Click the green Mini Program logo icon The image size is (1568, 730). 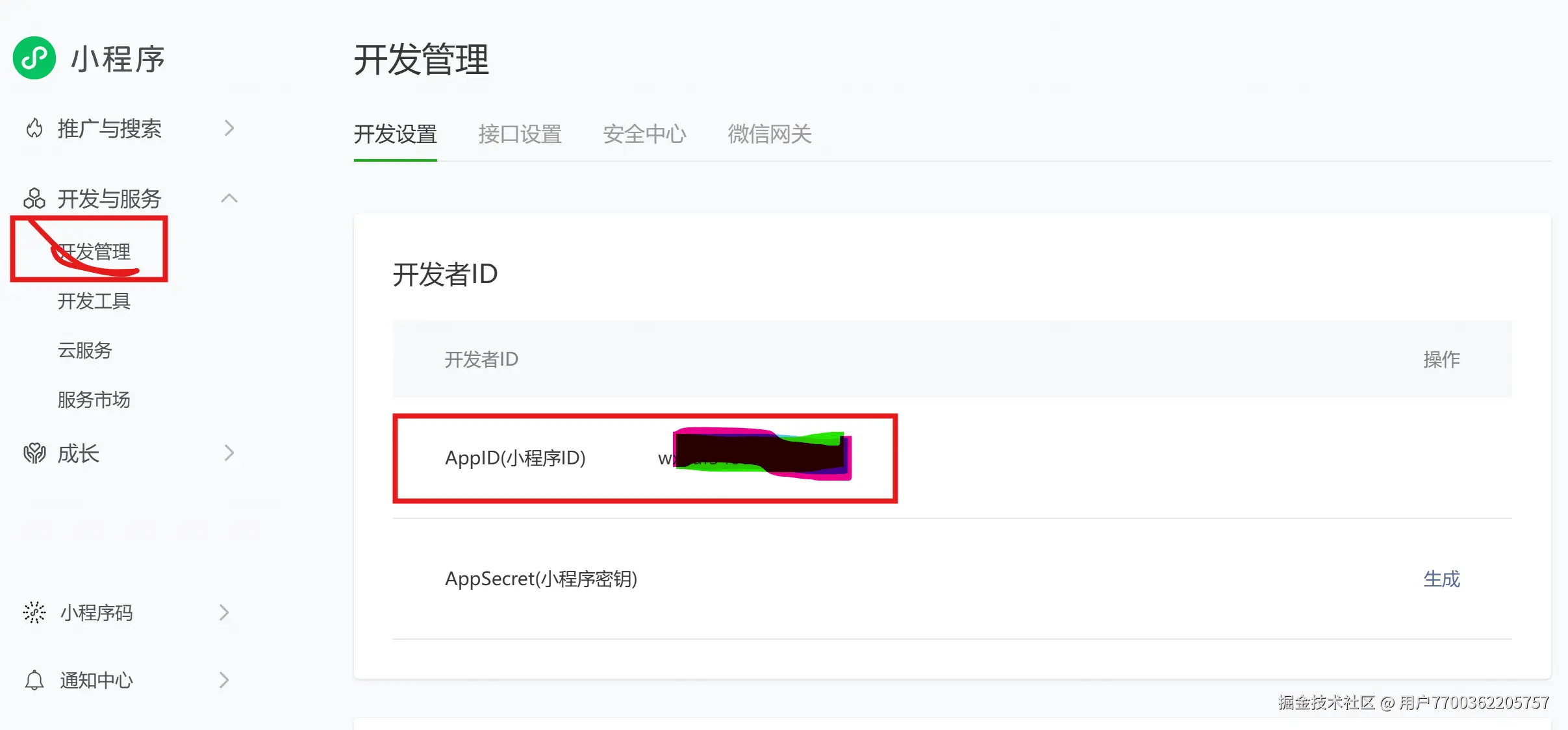pyautogui.click(x=34, y=58)
